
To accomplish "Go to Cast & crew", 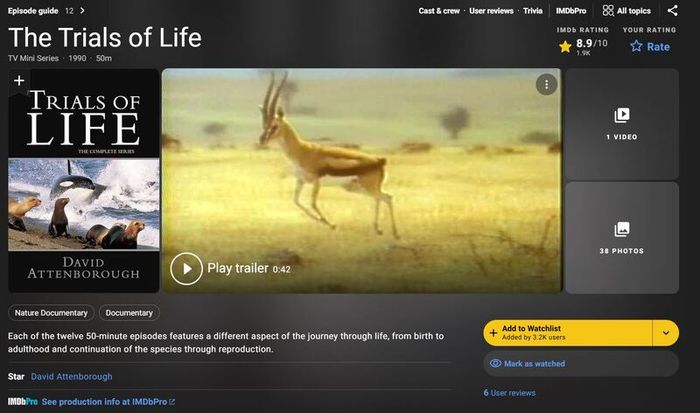I will point(439,11).
